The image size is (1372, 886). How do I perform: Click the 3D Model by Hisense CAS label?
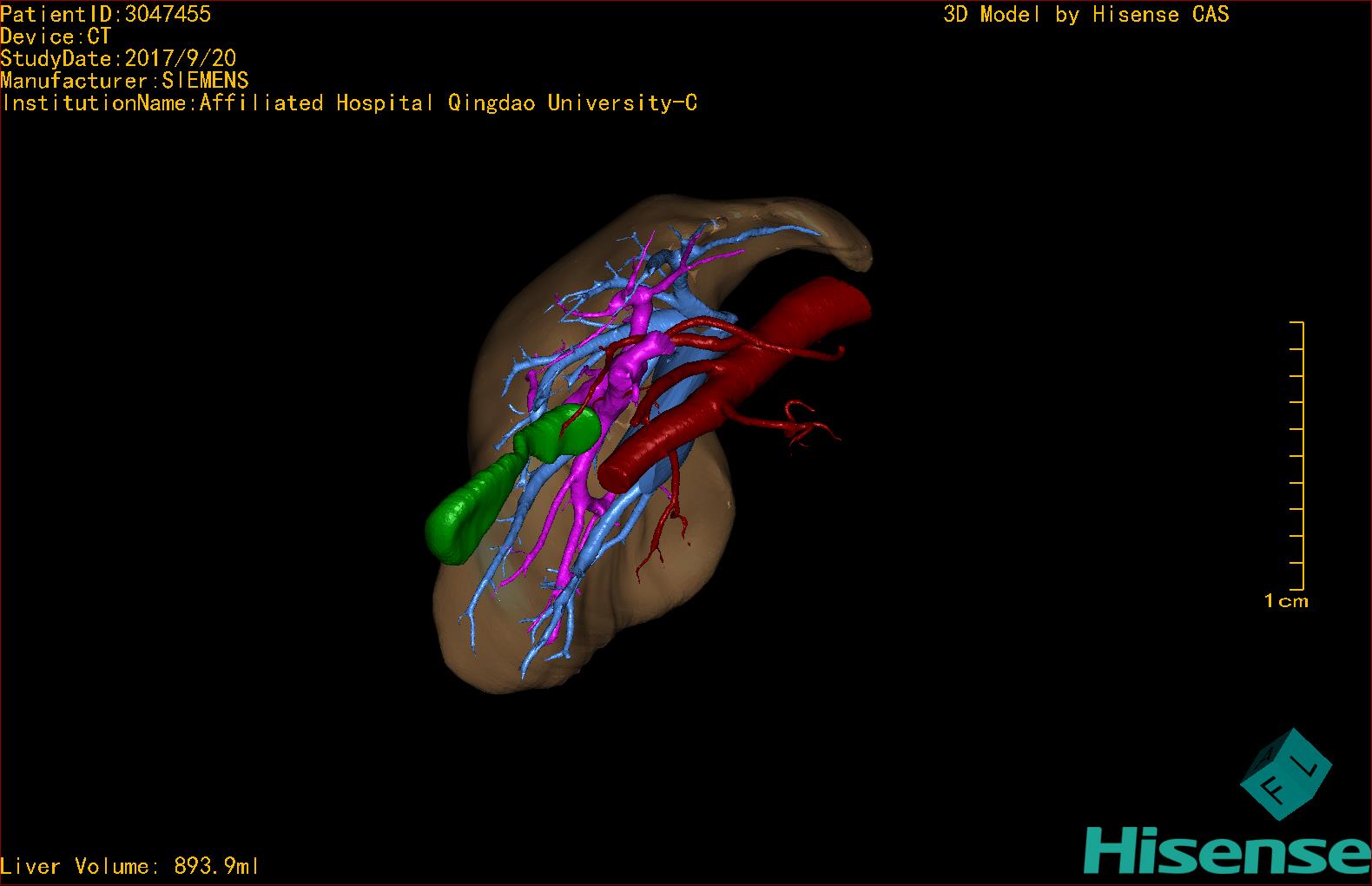[x=1086, y=15]
